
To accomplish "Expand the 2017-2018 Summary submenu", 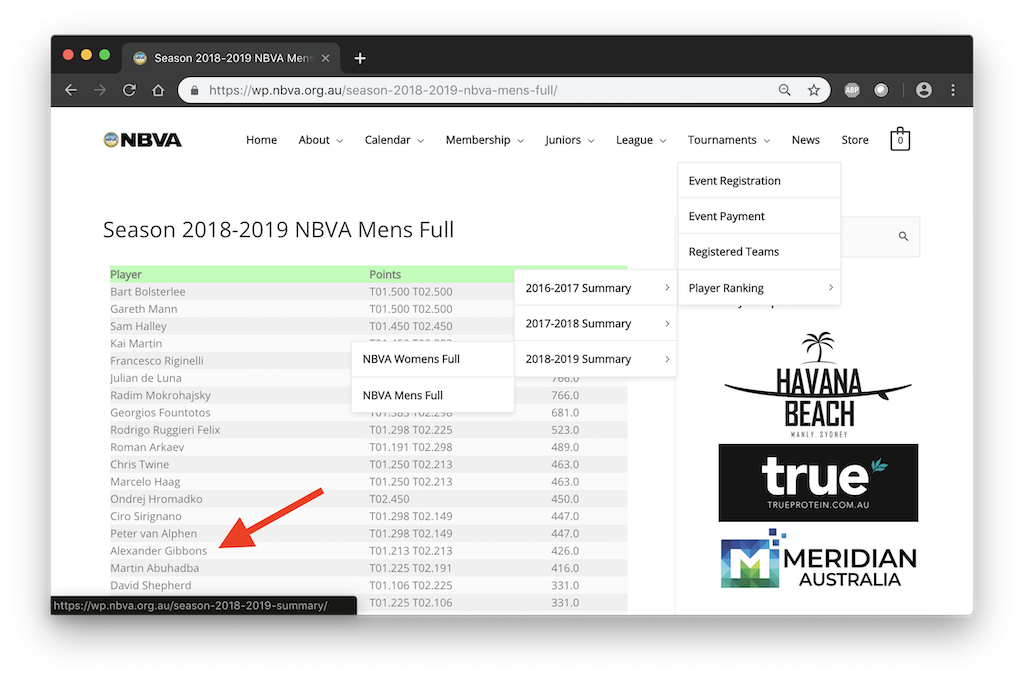I will coord(596,323).
